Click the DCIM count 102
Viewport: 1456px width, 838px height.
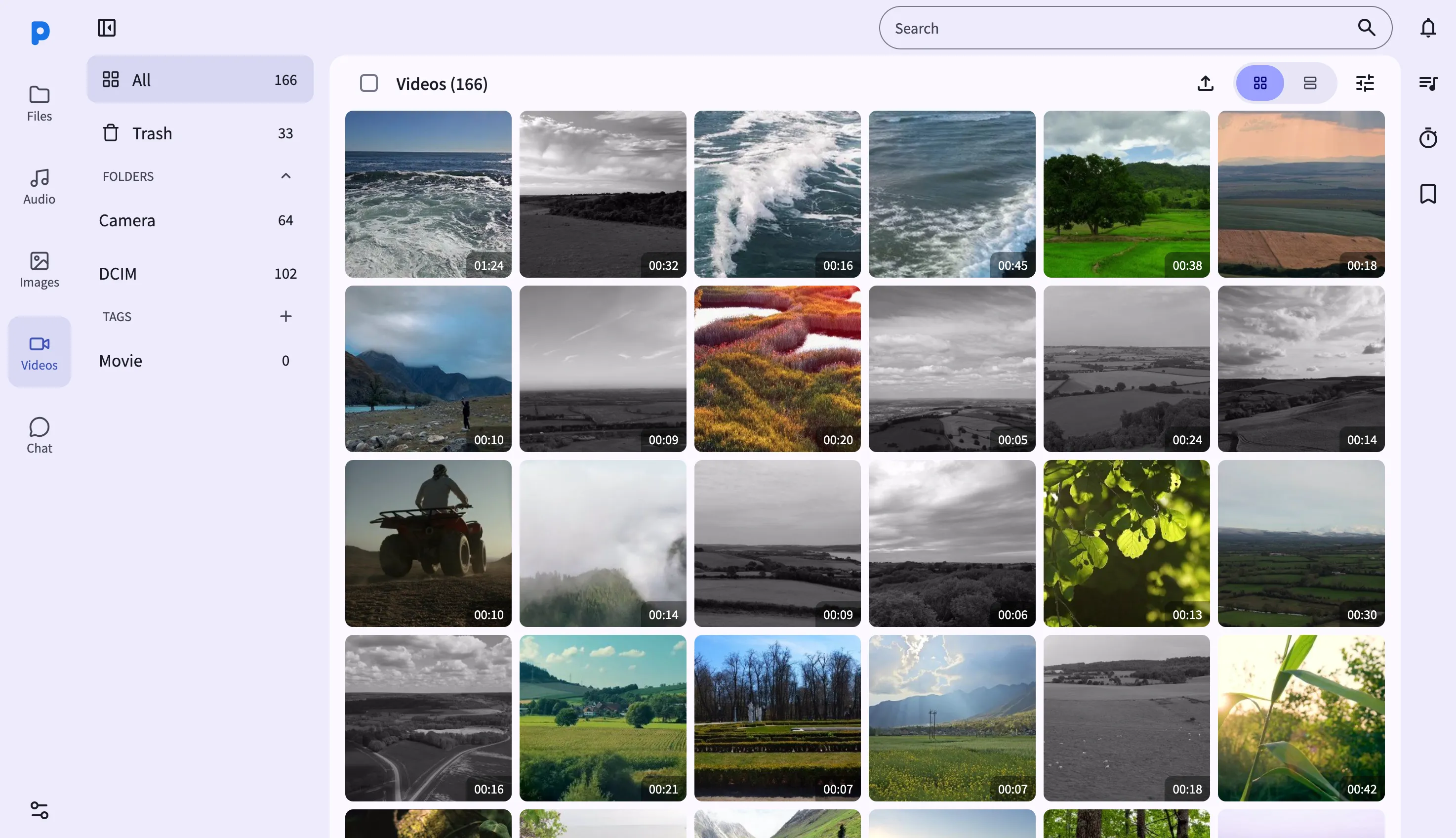[x=285, y=273]
